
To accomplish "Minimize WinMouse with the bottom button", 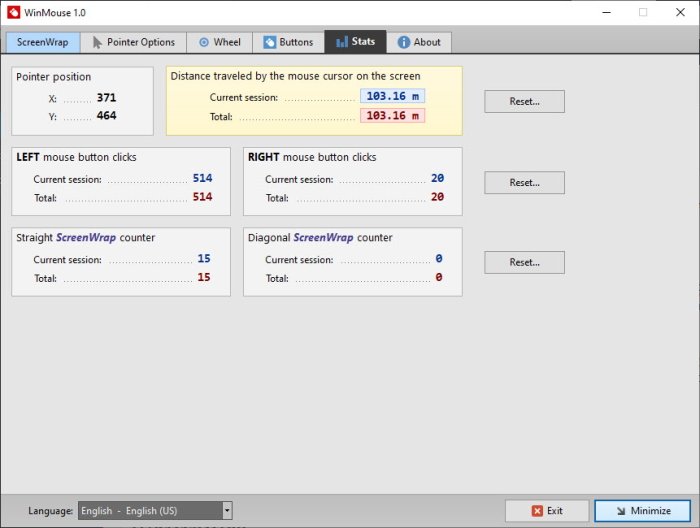I will [642, 511].
